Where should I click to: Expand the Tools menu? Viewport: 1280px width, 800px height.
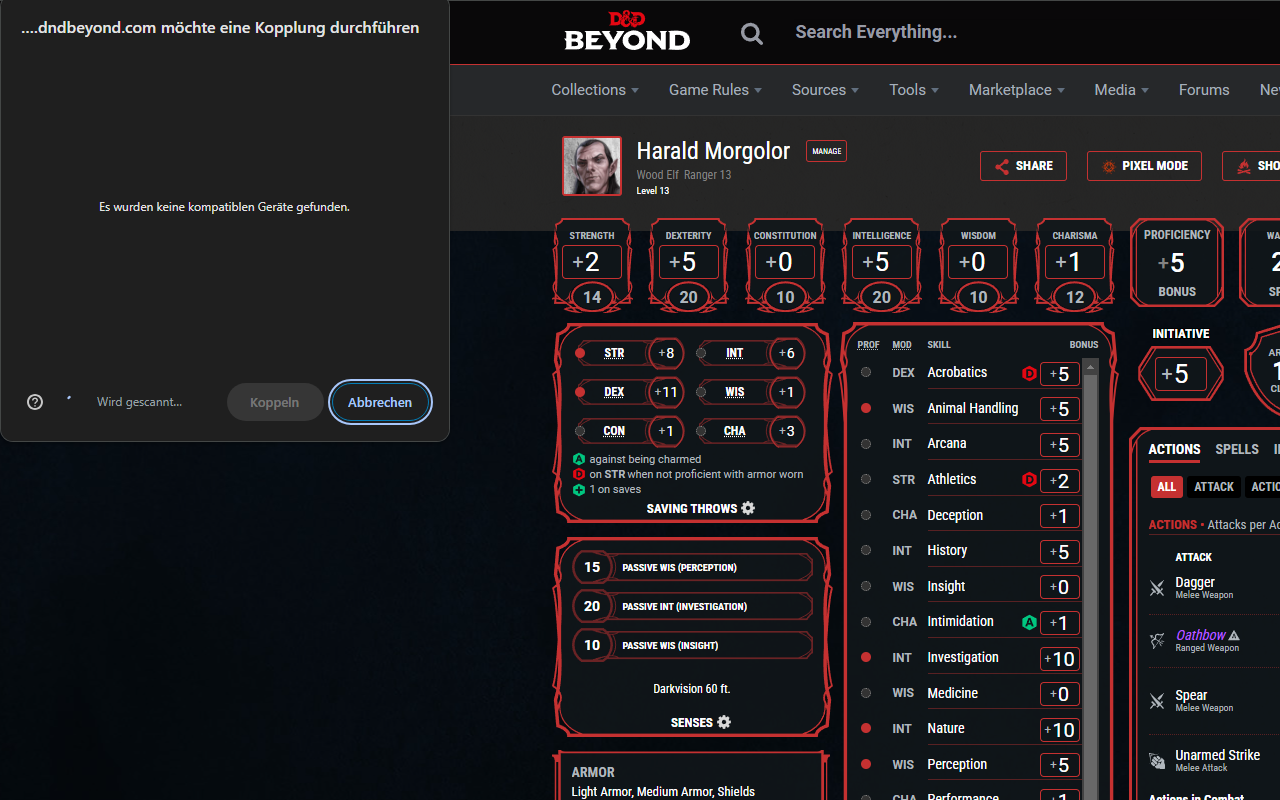tap(912, 89)
